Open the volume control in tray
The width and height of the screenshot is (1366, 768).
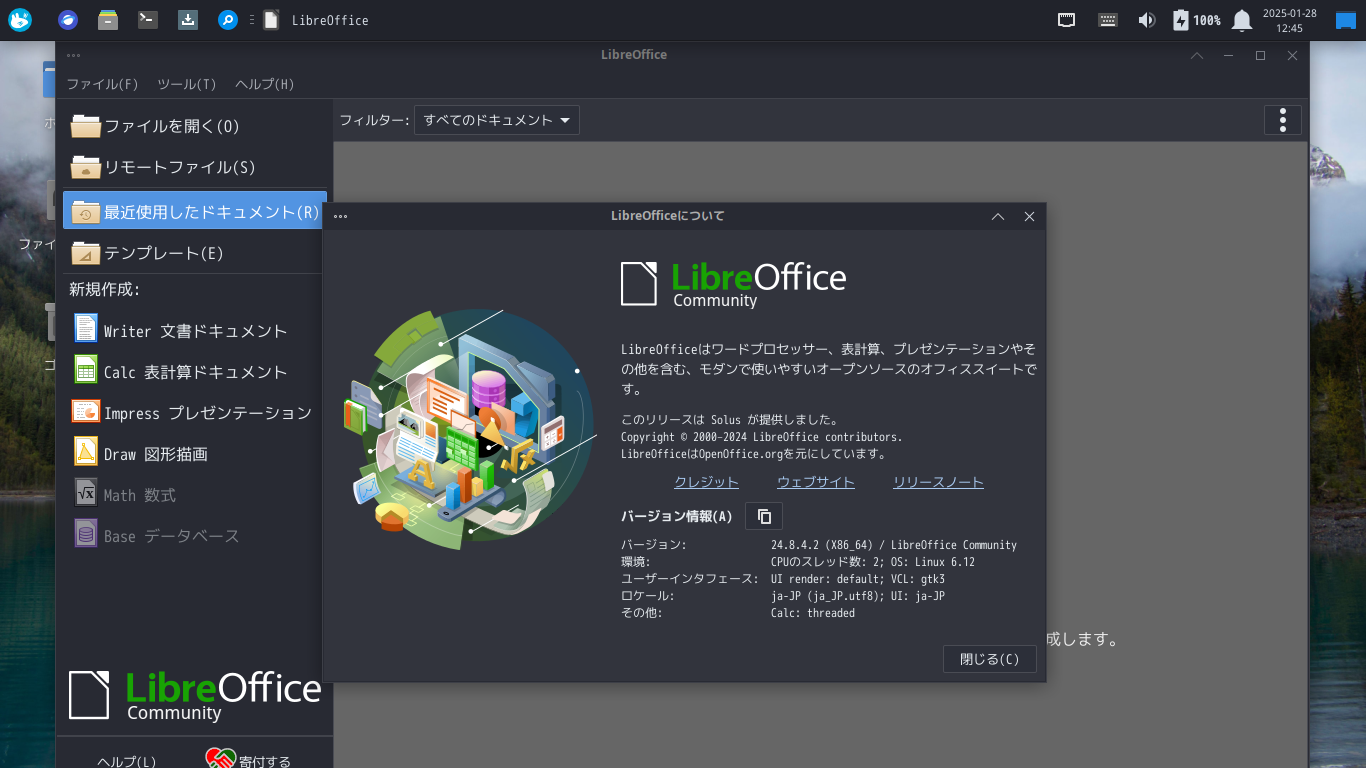click(1147, 20)
